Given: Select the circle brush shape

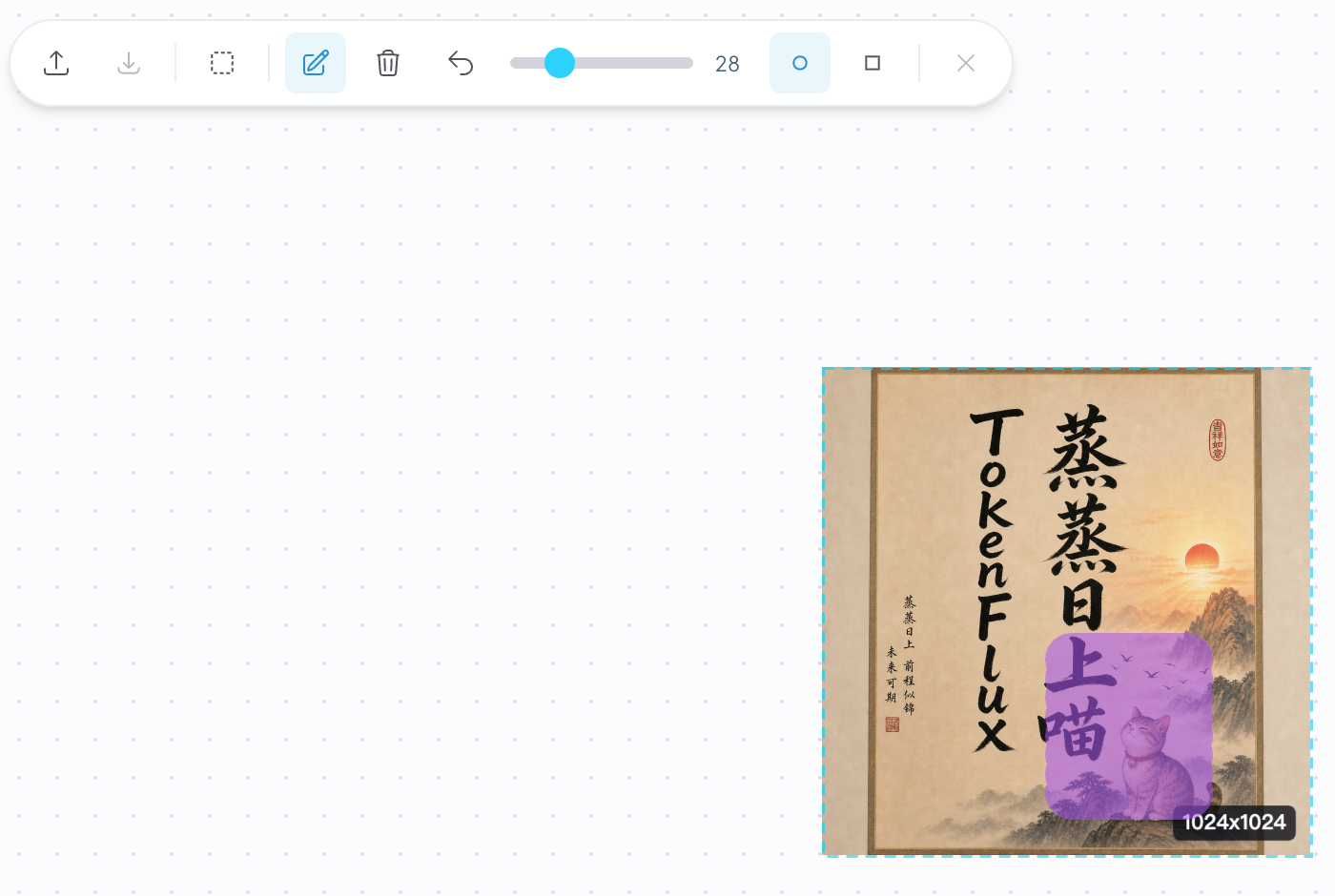Looking at the screenshot, I should click(x=800, y=63).
